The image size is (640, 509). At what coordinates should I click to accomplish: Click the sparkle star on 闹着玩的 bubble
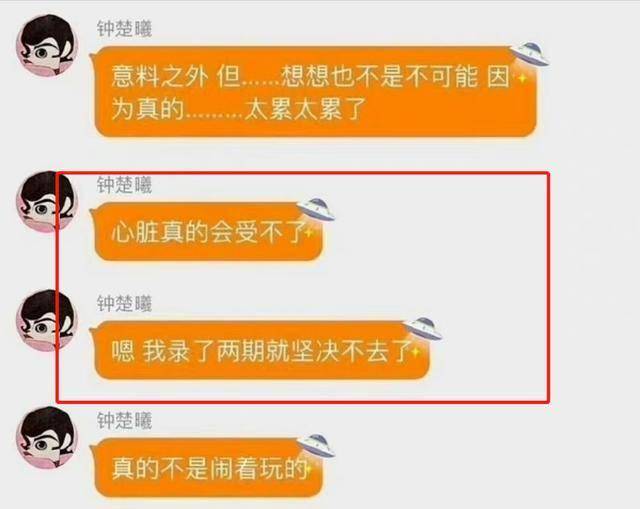(x=309, y=468)
